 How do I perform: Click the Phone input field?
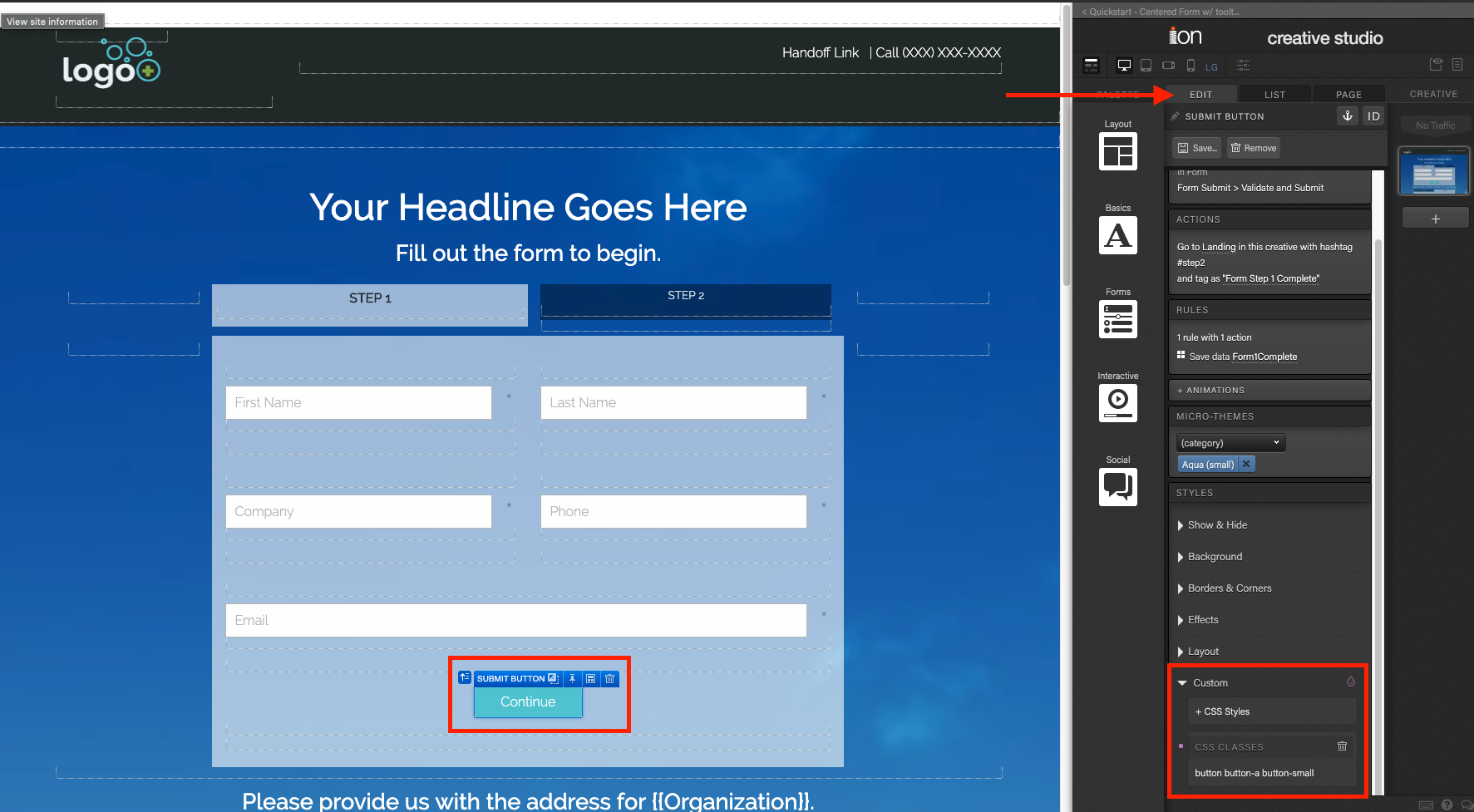[x=673, y=511]
